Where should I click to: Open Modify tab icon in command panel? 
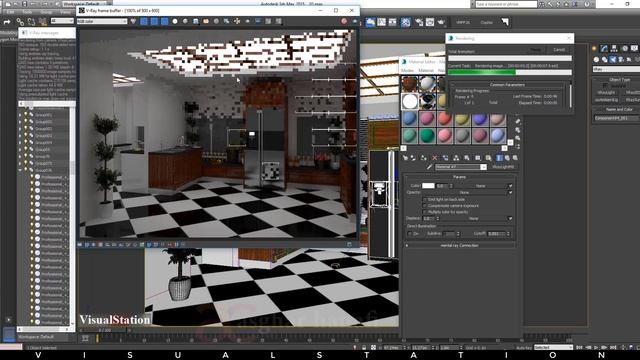(604, 49)
